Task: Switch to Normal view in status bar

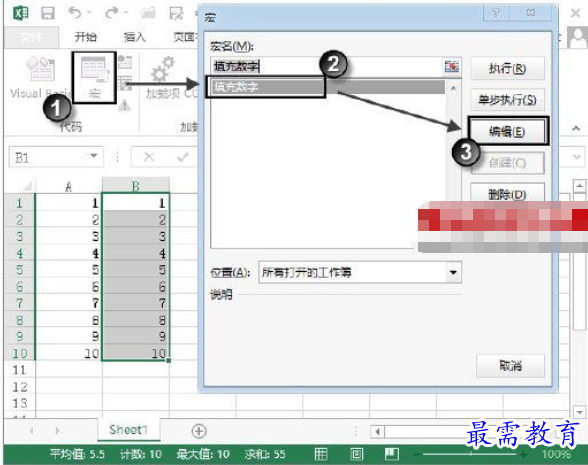Action: [321, 454]
